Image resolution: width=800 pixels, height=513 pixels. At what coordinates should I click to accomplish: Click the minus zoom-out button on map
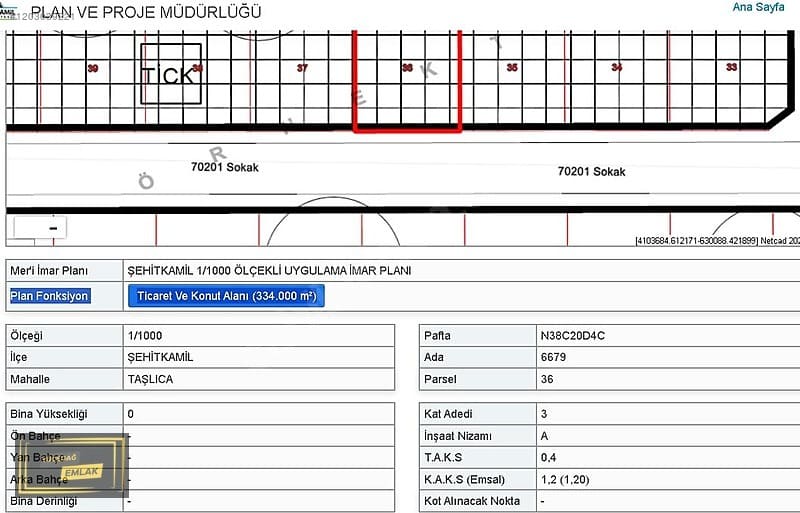click(40, 228)
